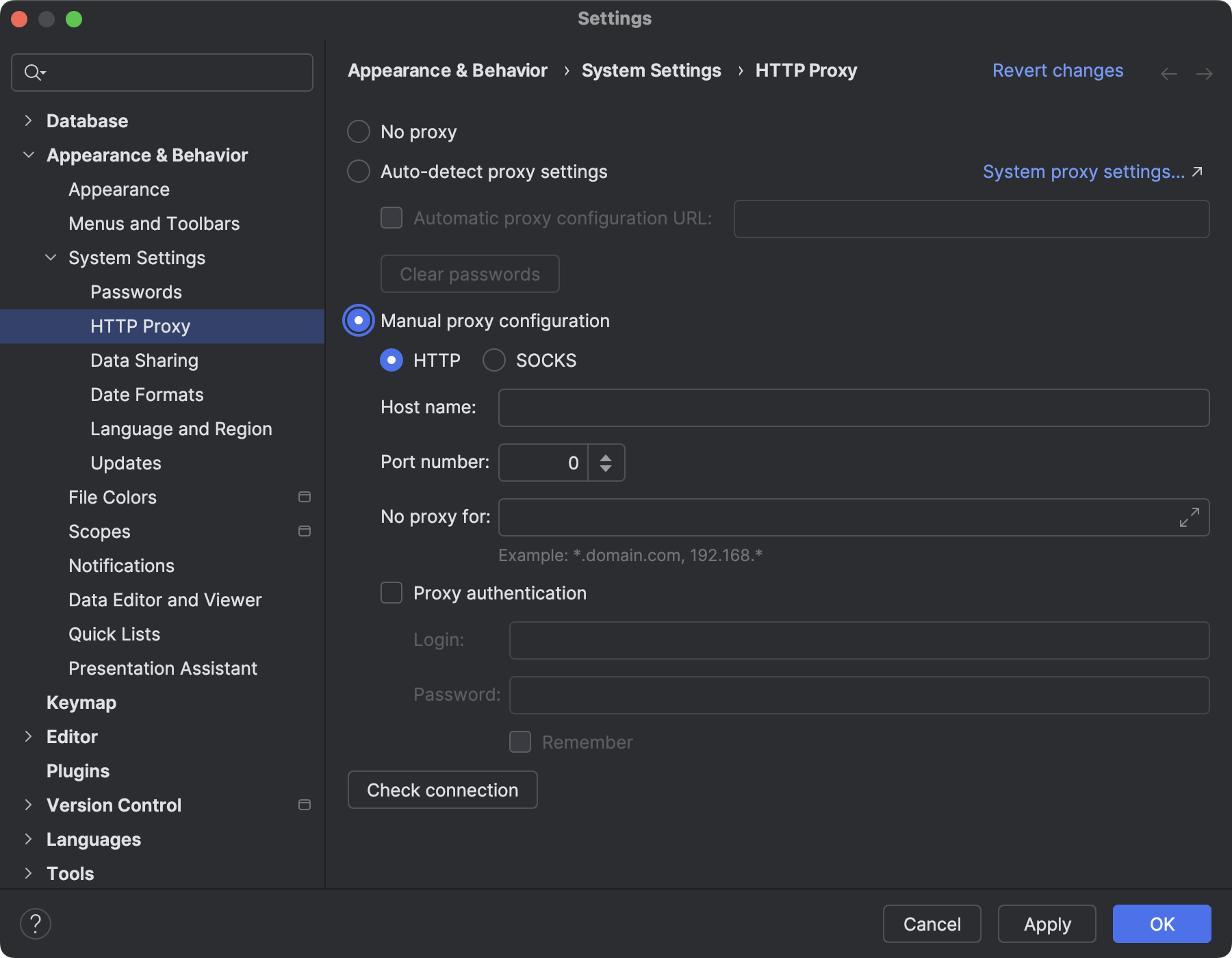Click the help question mark icon
The height and width of the screenshot is (958, 1232).
pos(36,924)
